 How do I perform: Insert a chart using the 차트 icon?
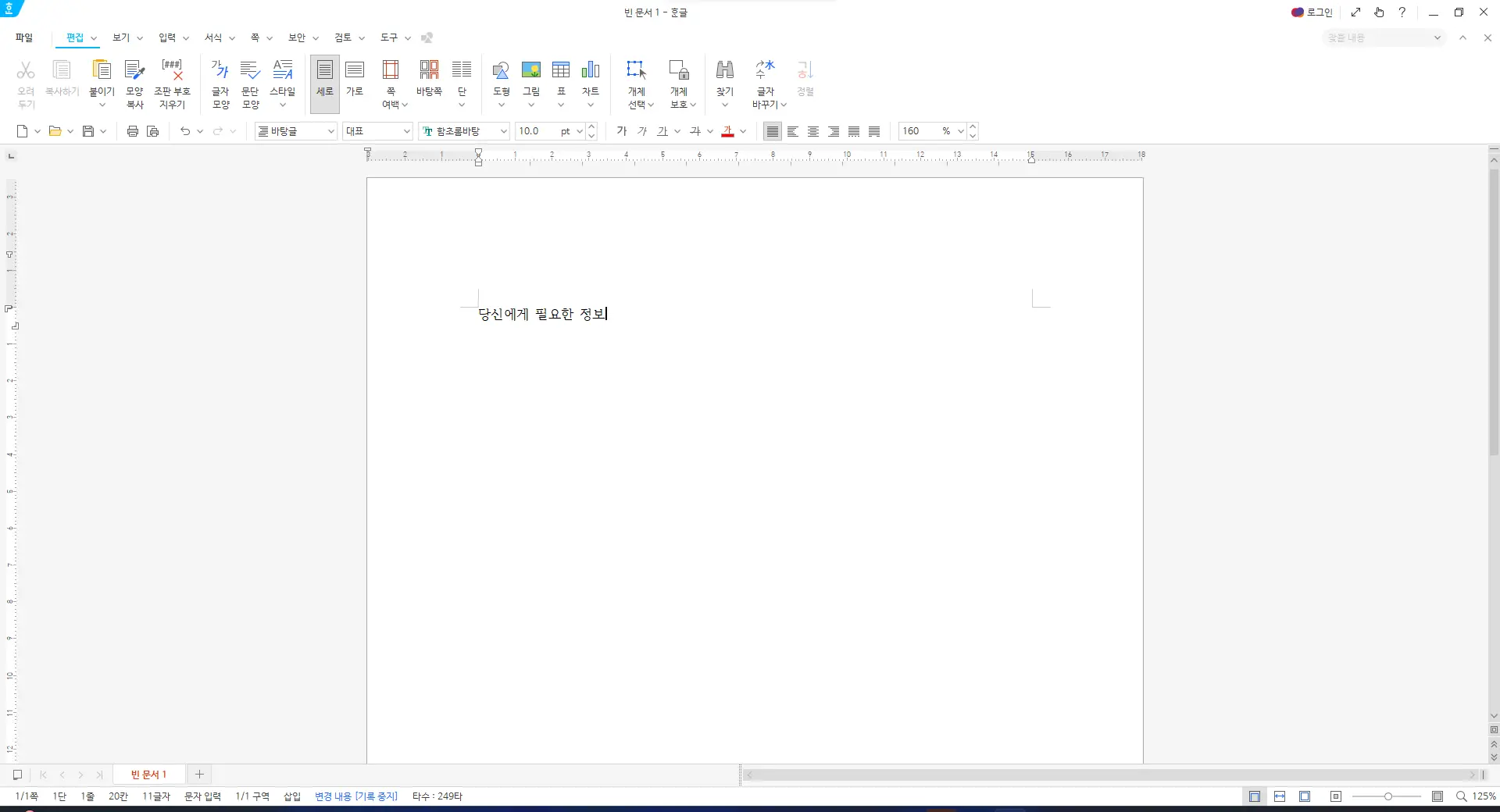pyautogui.click(x=591, y=81)
